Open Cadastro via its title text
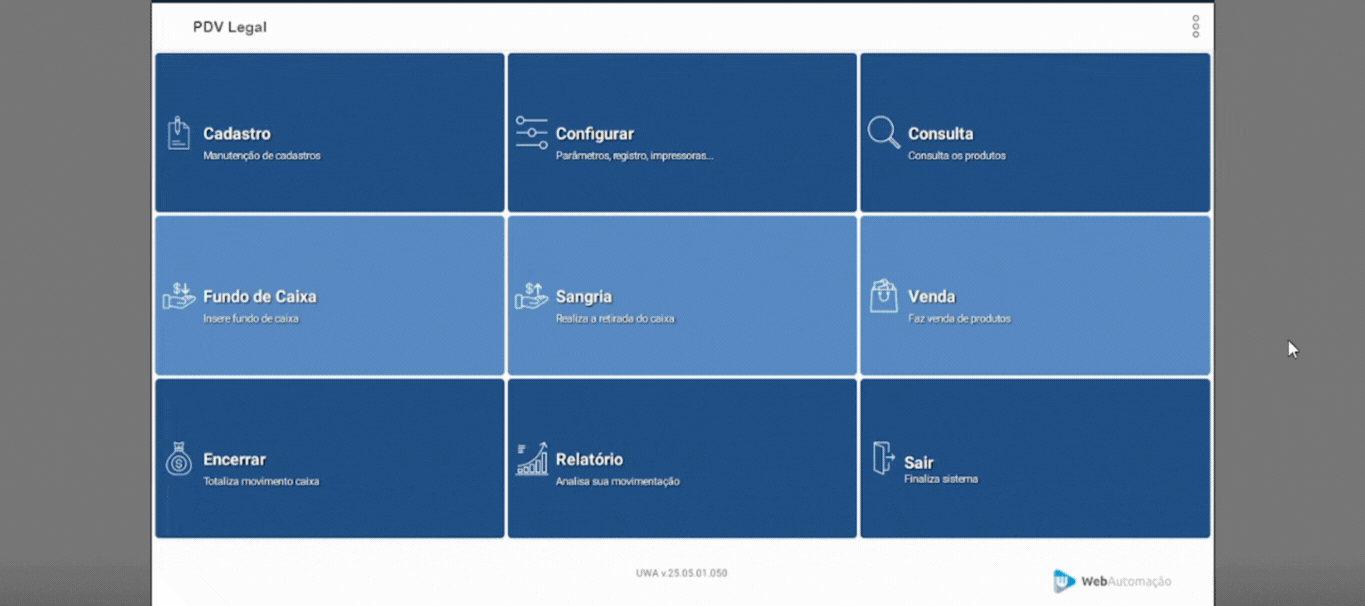Screen dimensions: 1365x606 coord(237,134)
